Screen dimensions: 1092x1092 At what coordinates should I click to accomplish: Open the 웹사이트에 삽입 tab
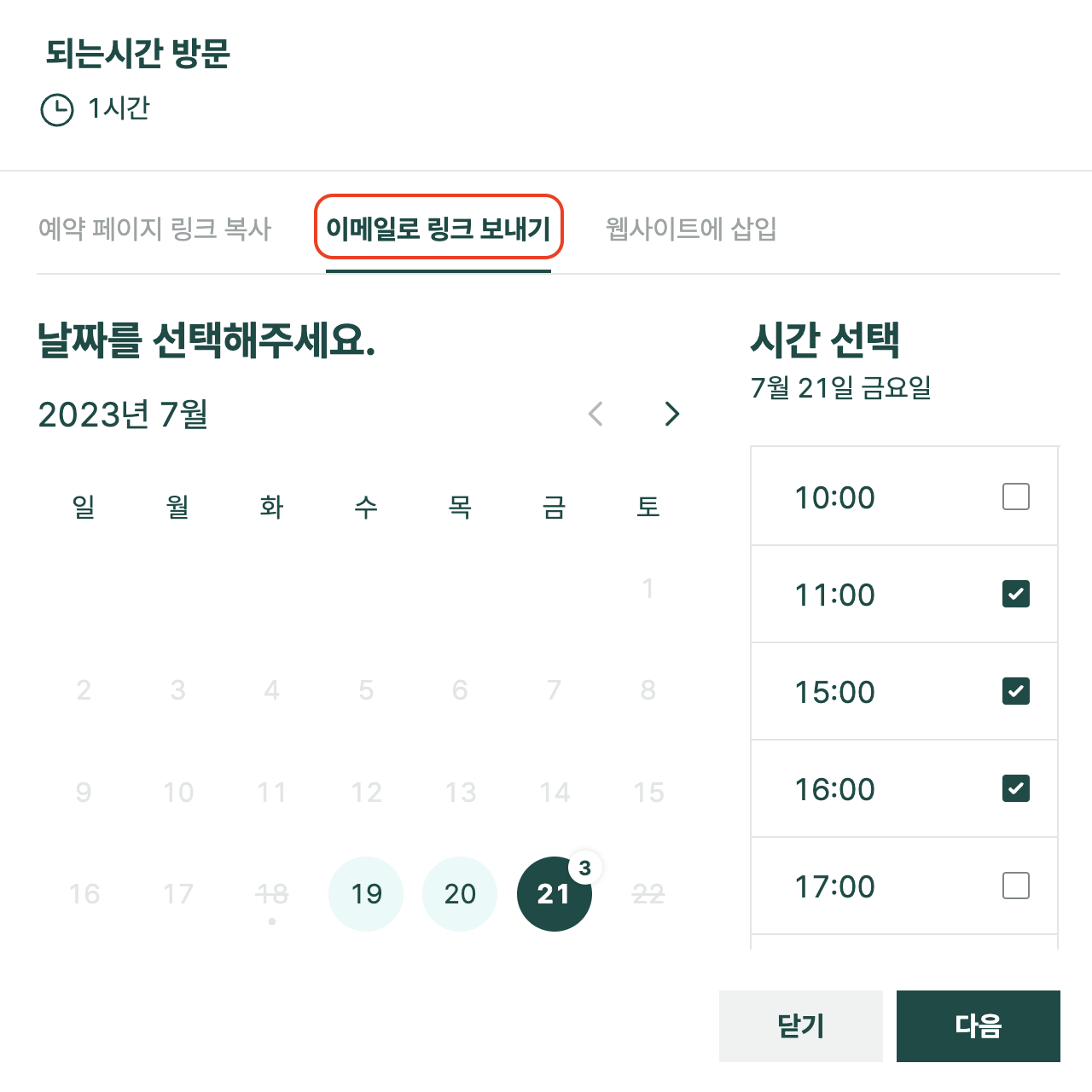point(691,229)
